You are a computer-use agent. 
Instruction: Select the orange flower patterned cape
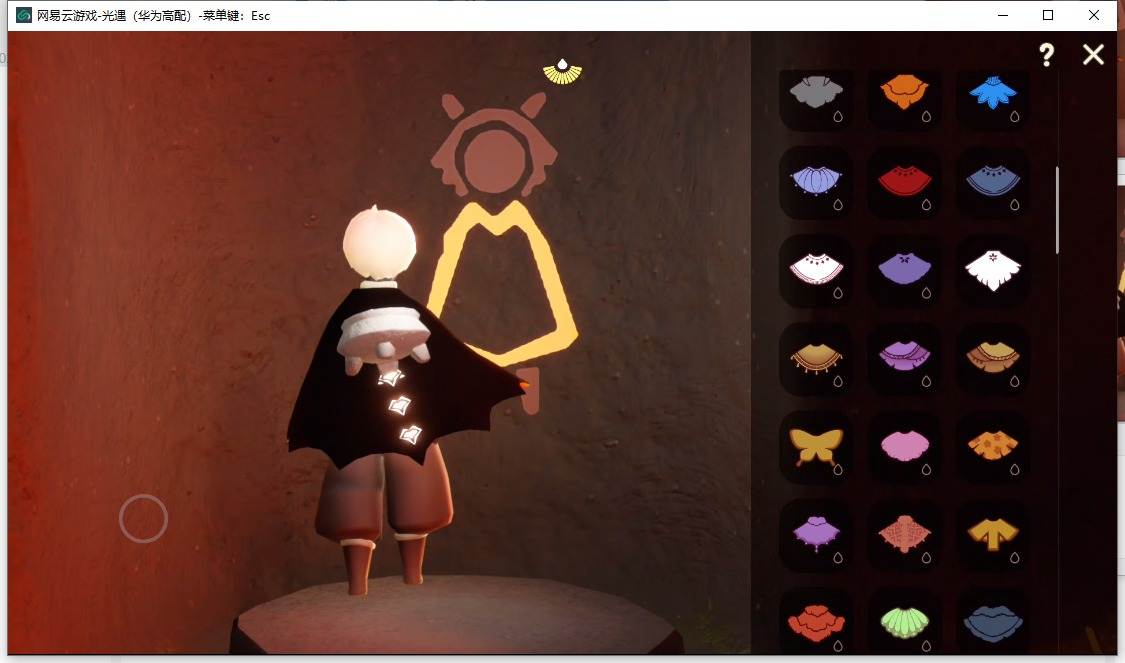[993, 447]
